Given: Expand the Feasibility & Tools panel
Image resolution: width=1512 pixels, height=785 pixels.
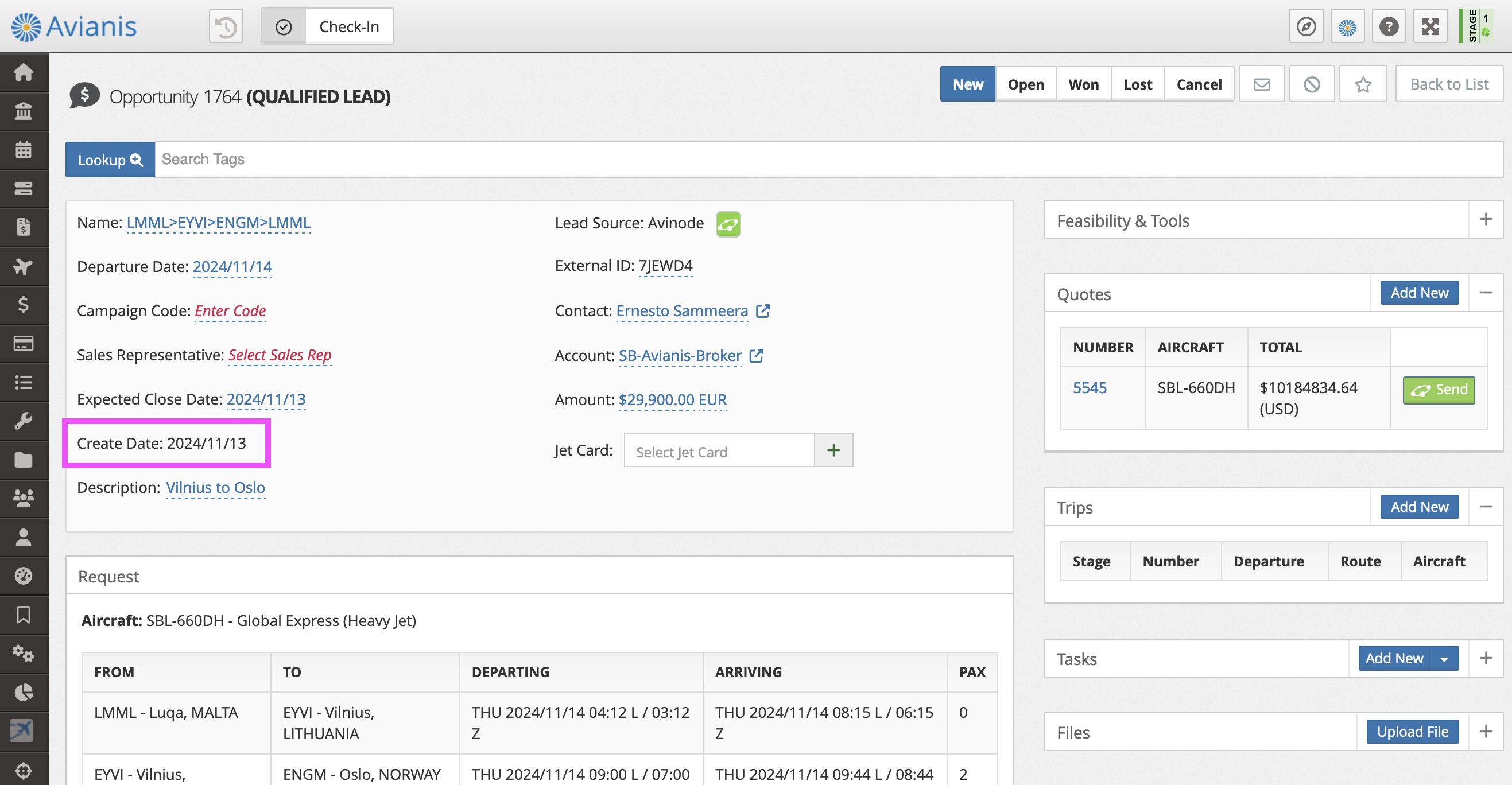Looking at the screenshot, I should pos(1486,219).
